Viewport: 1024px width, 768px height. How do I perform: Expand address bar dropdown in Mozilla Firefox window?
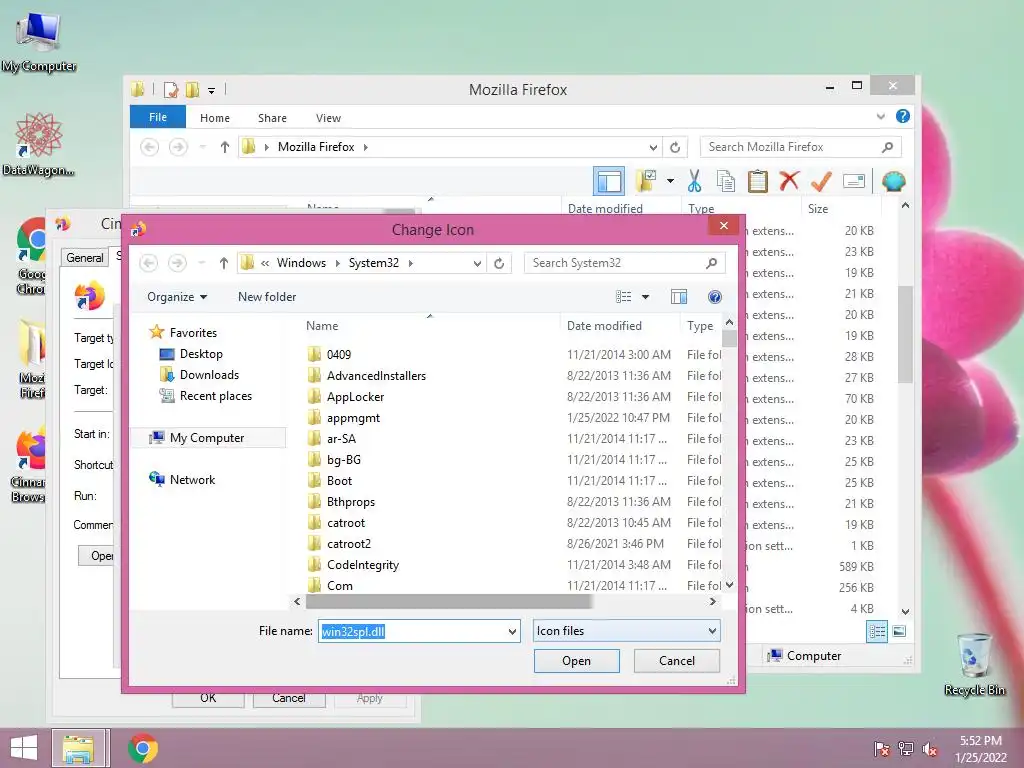pos(653,148)
